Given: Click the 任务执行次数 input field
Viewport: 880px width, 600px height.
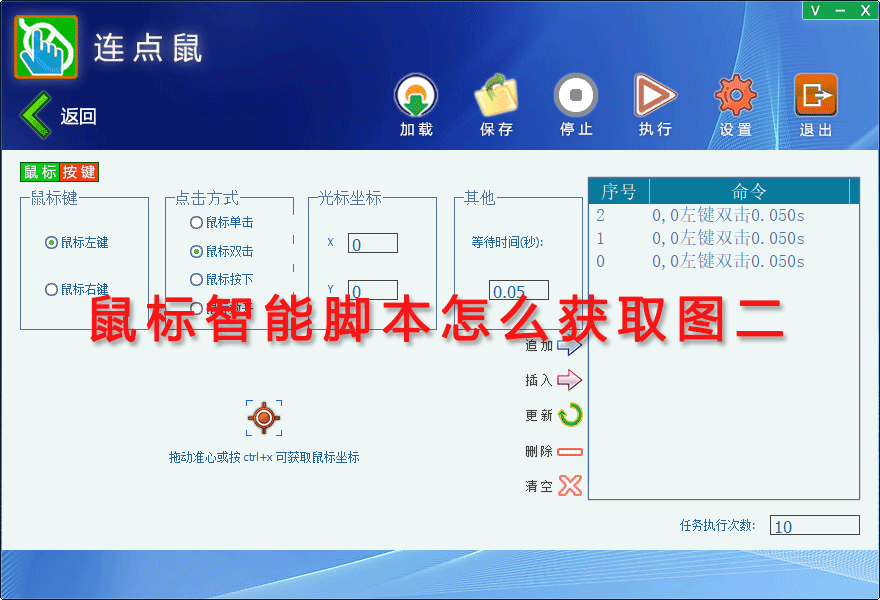Looking at the screenshot, I should coord(814,525).
